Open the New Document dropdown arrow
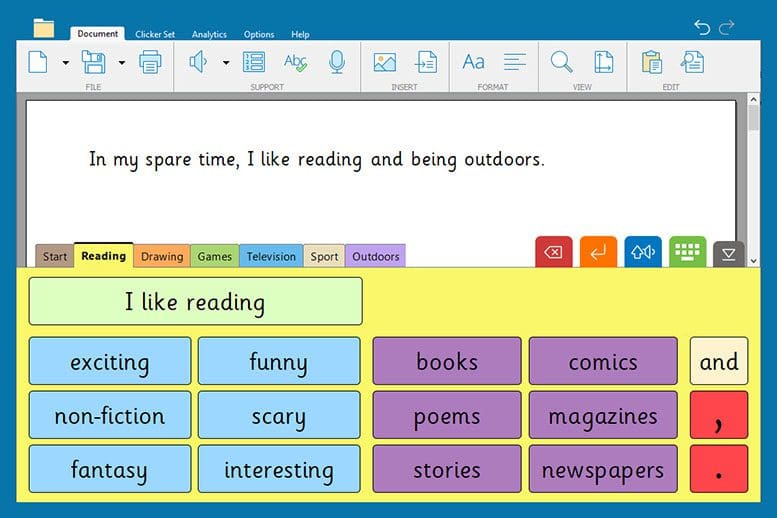The height and width of the screenshot is (518, 777). (65, 62)
